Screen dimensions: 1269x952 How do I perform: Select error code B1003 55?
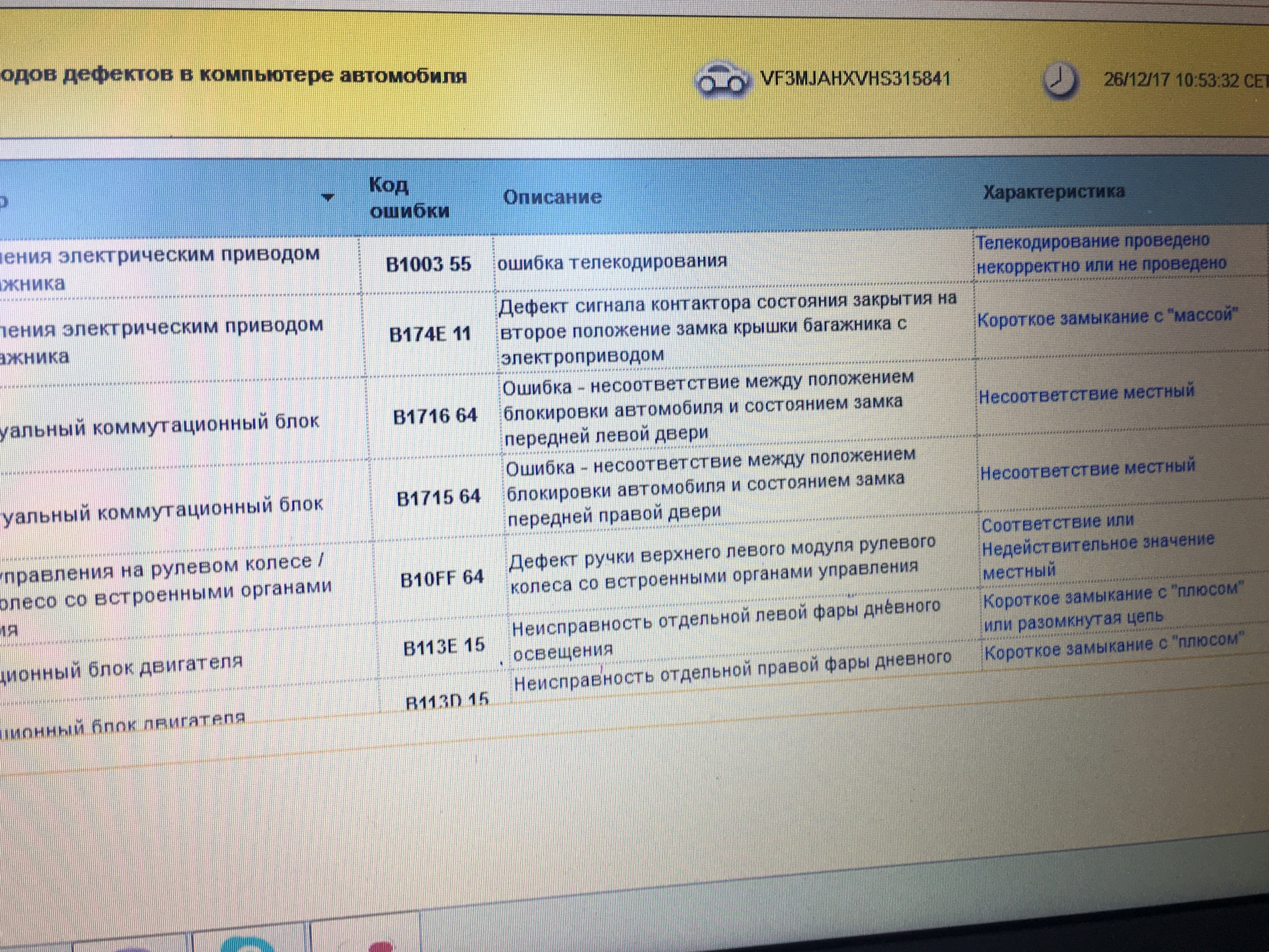[x=428, y=264]
